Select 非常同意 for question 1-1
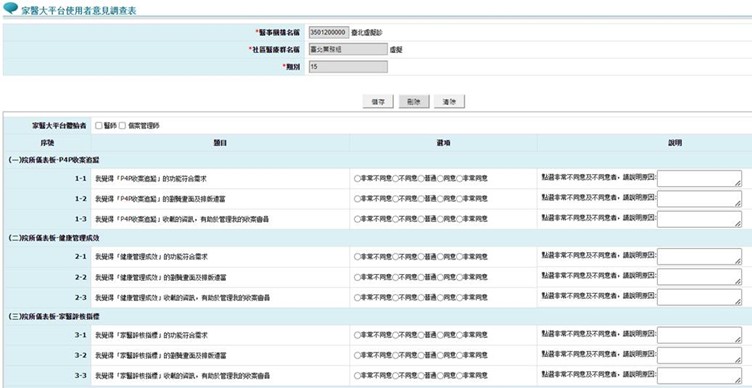The width and height of the screenshot is (752, 388). point(459,178)
